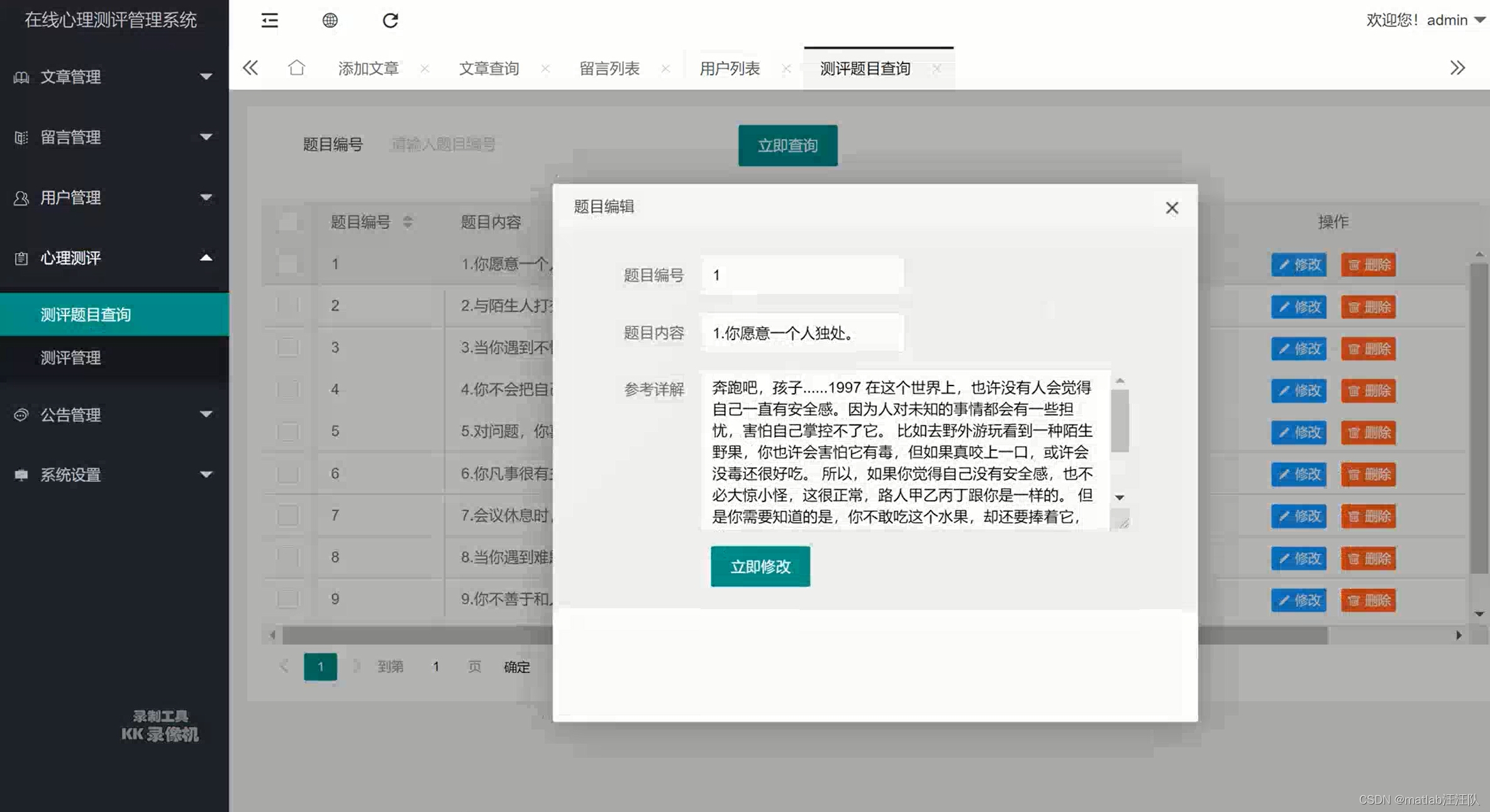The height and width of the screenshot is (812, 1490).
Task: Switch to the 添加文章 tab
Action: click(368, 69)
